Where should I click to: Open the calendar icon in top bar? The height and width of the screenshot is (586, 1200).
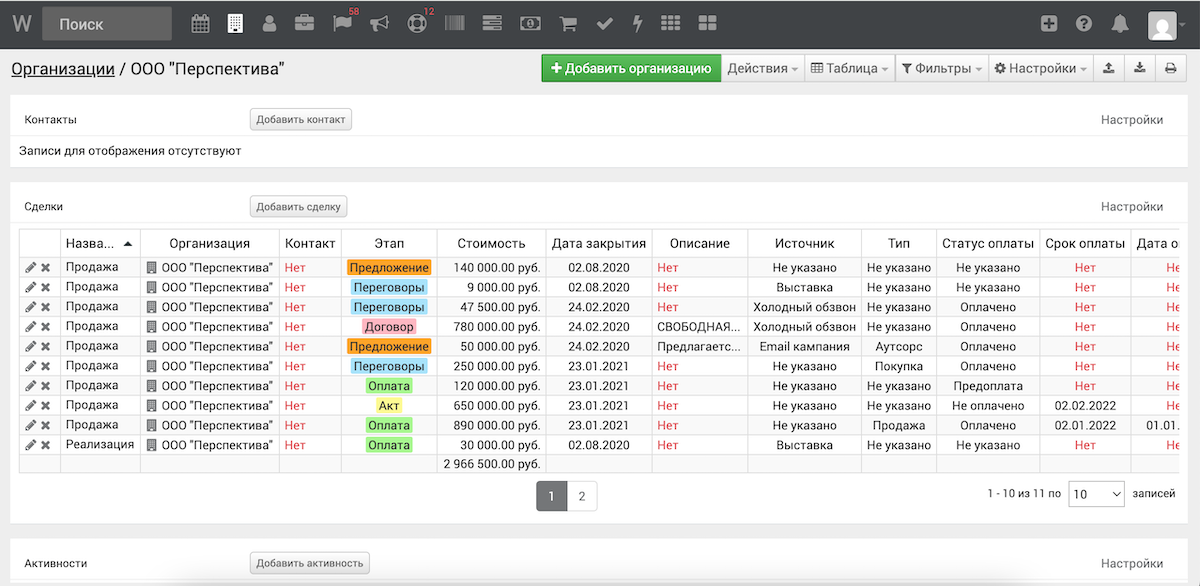click(x=201, y=24)
